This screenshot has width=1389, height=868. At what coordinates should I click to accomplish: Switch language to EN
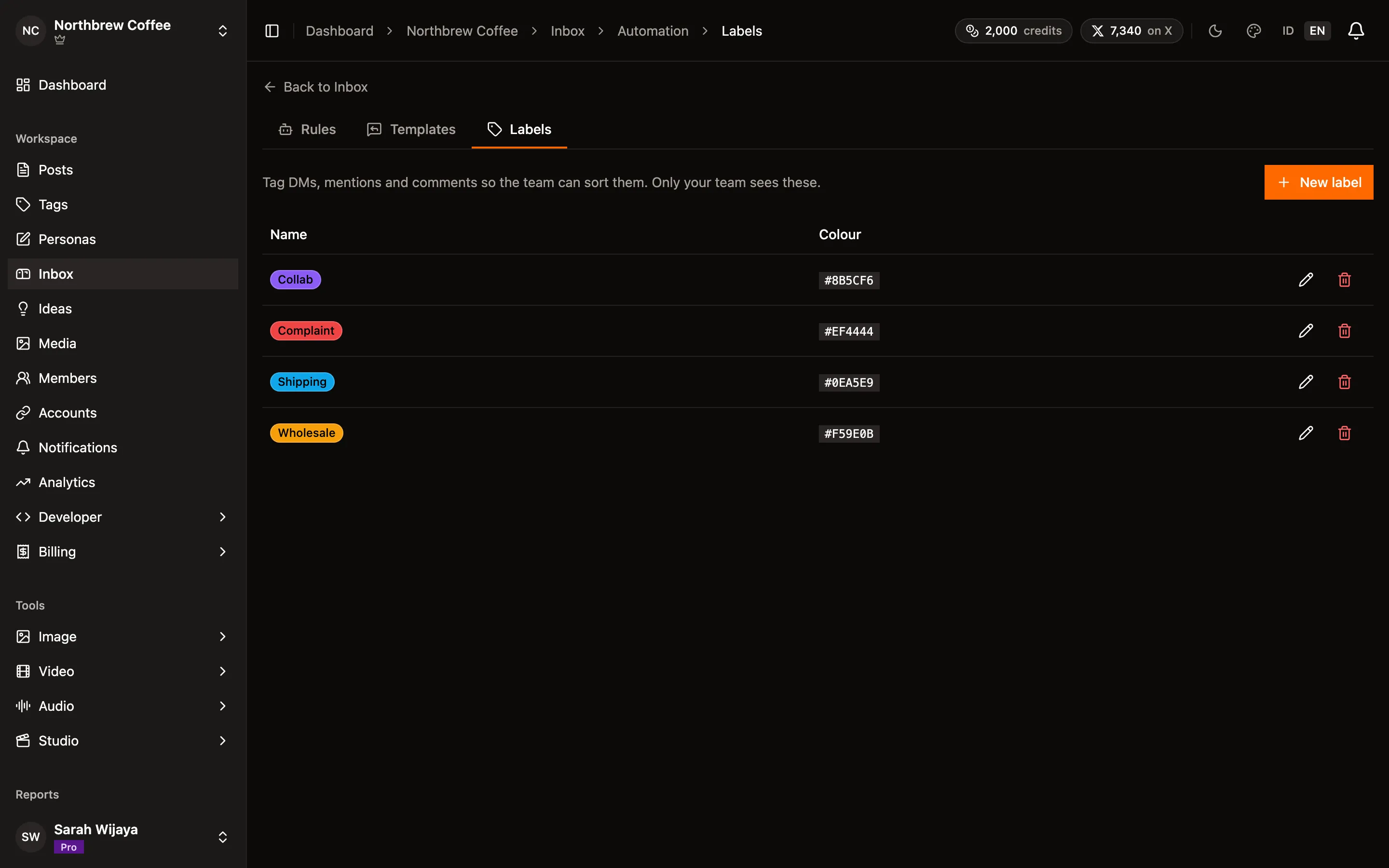pos(1317,31)
